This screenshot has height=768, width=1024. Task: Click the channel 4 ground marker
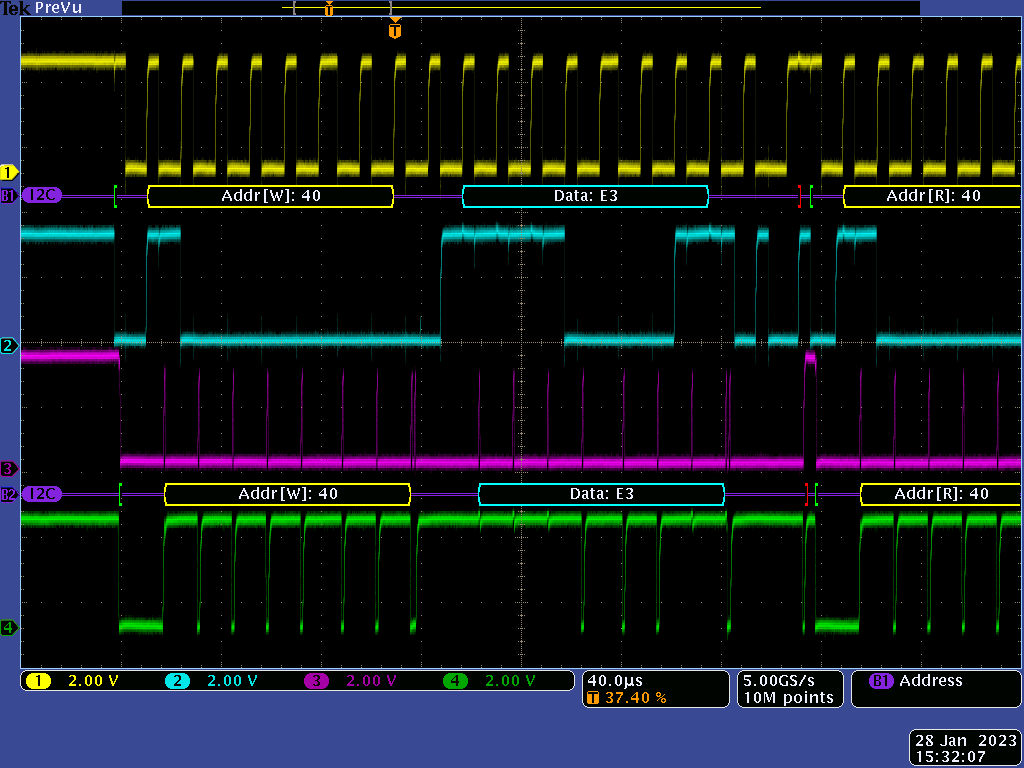click(9, 628)
